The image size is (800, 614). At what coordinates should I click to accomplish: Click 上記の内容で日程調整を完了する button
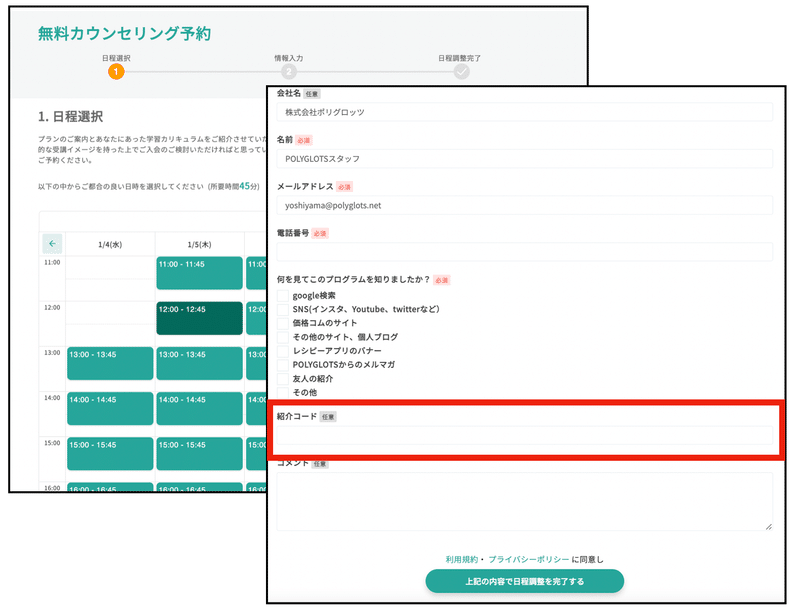click(x=524, y=581)
